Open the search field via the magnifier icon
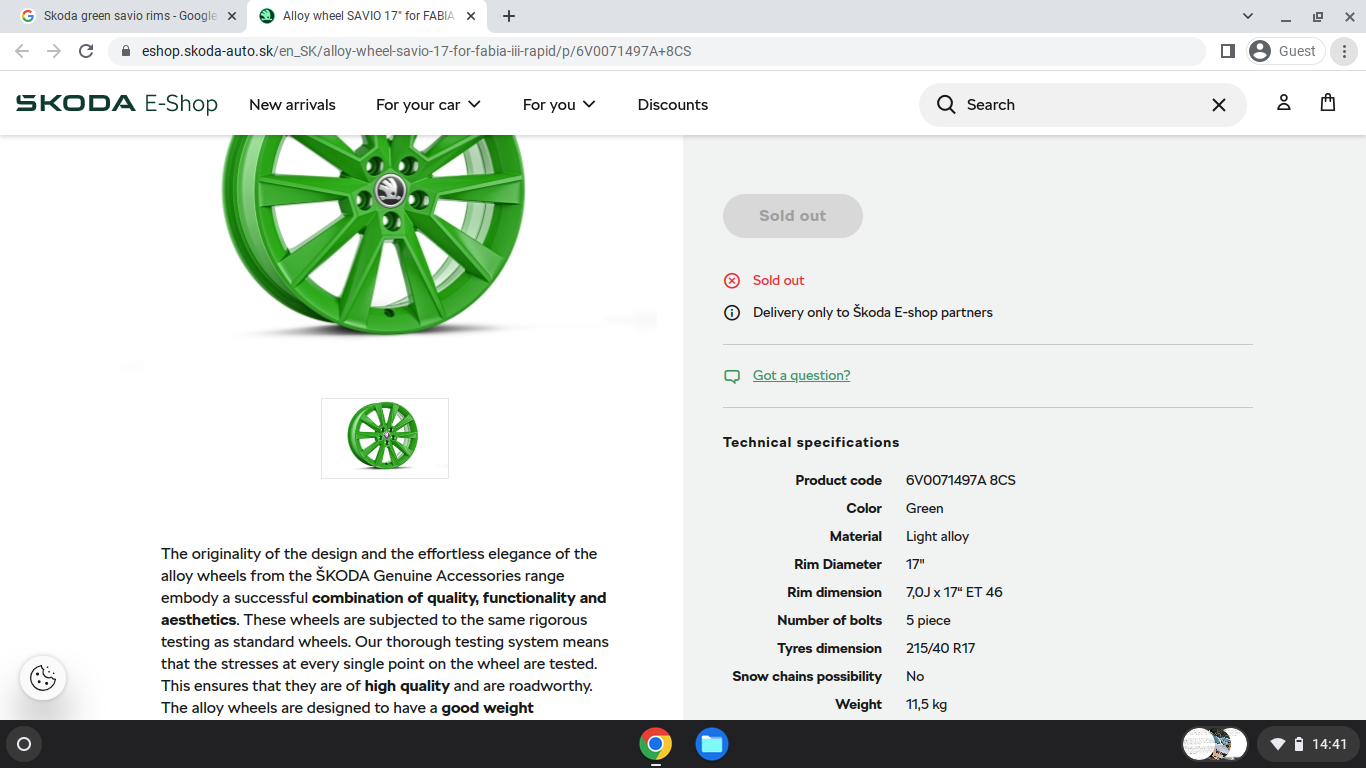The image size is (1366, 768). (945, 104)
